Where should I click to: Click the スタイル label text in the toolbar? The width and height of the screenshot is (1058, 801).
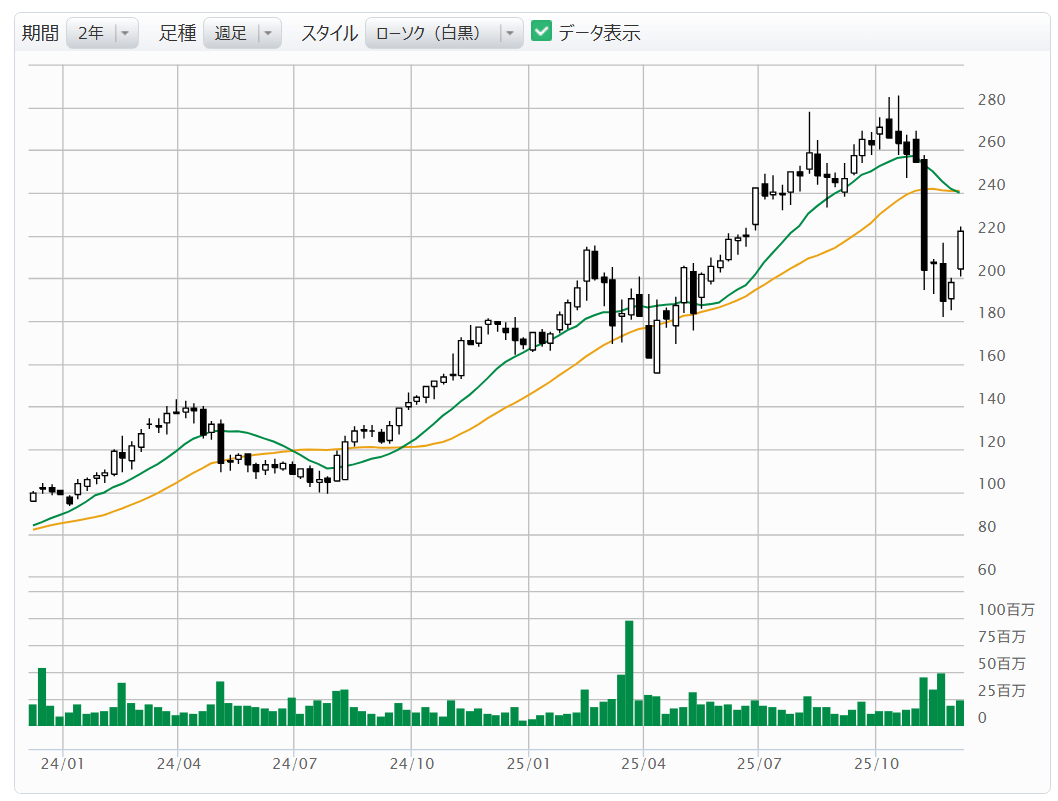point(329,33)
